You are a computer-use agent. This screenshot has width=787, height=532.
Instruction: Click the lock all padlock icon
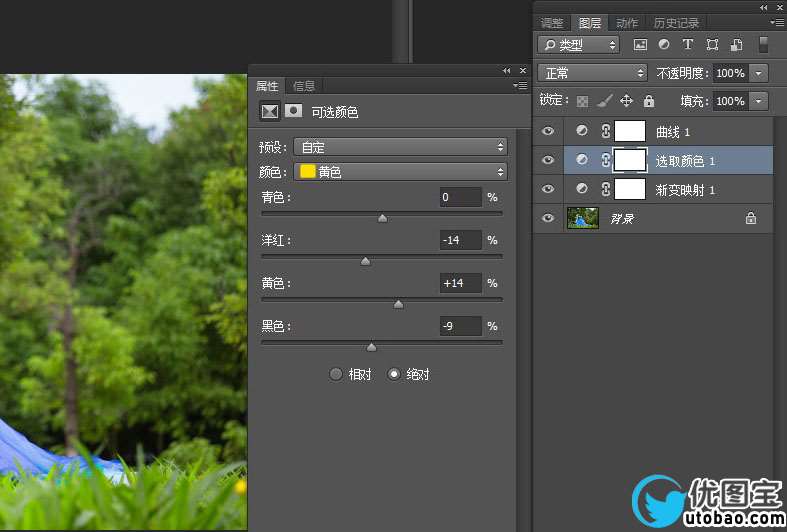click(649, 101)
